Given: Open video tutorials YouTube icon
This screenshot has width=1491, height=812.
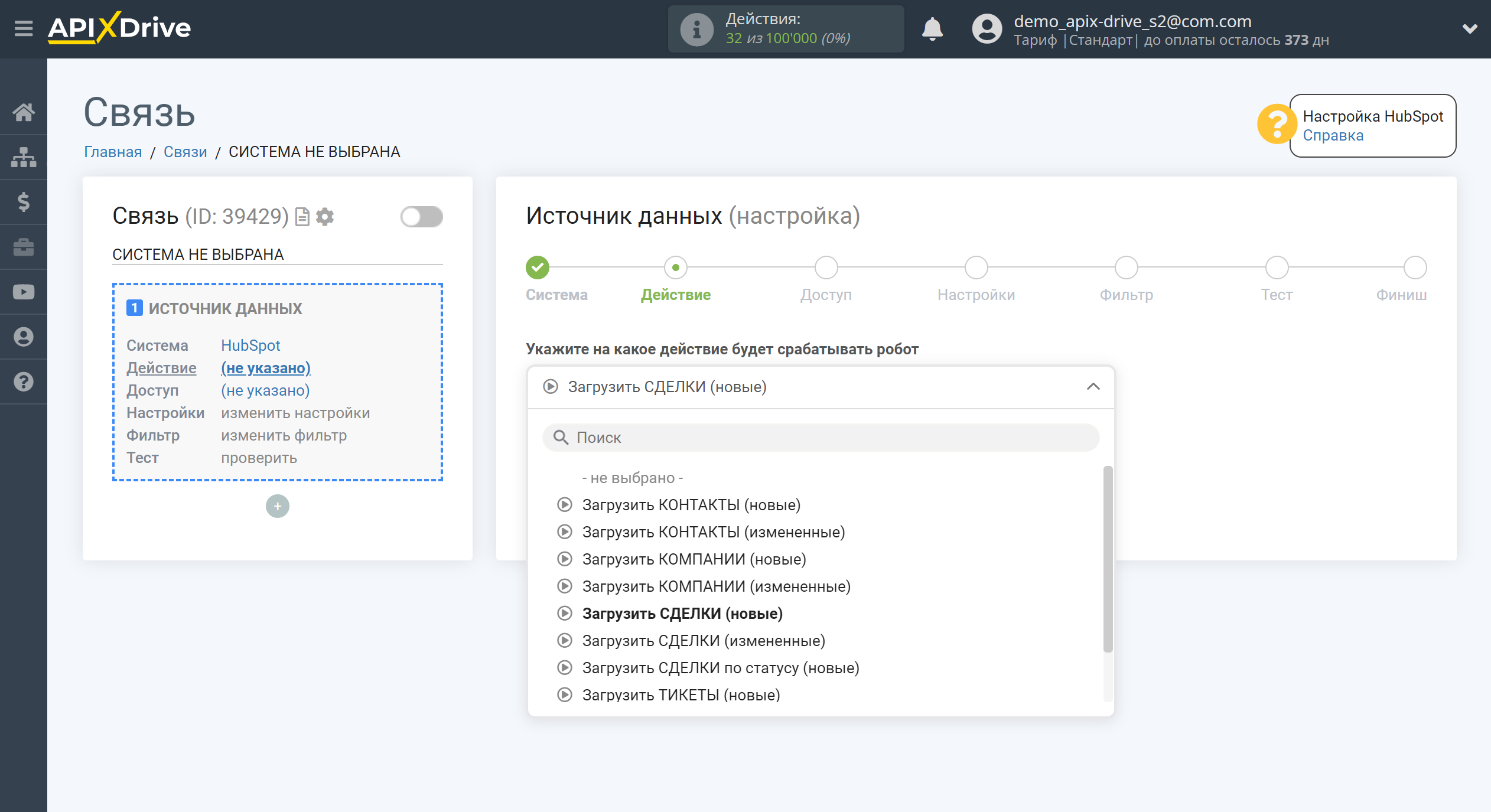Looking at the screenshot, I should coord(24,292).
